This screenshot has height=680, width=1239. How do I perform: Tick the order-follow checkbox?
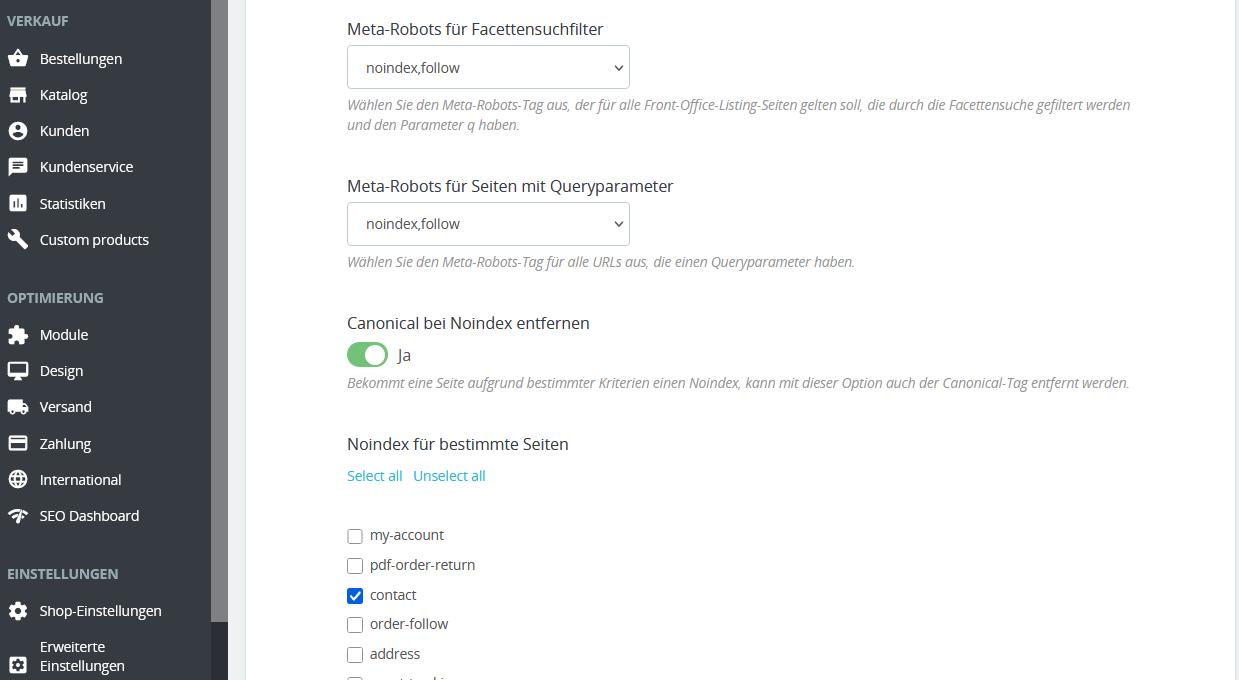pyautogui.click(x=355, y=625)
